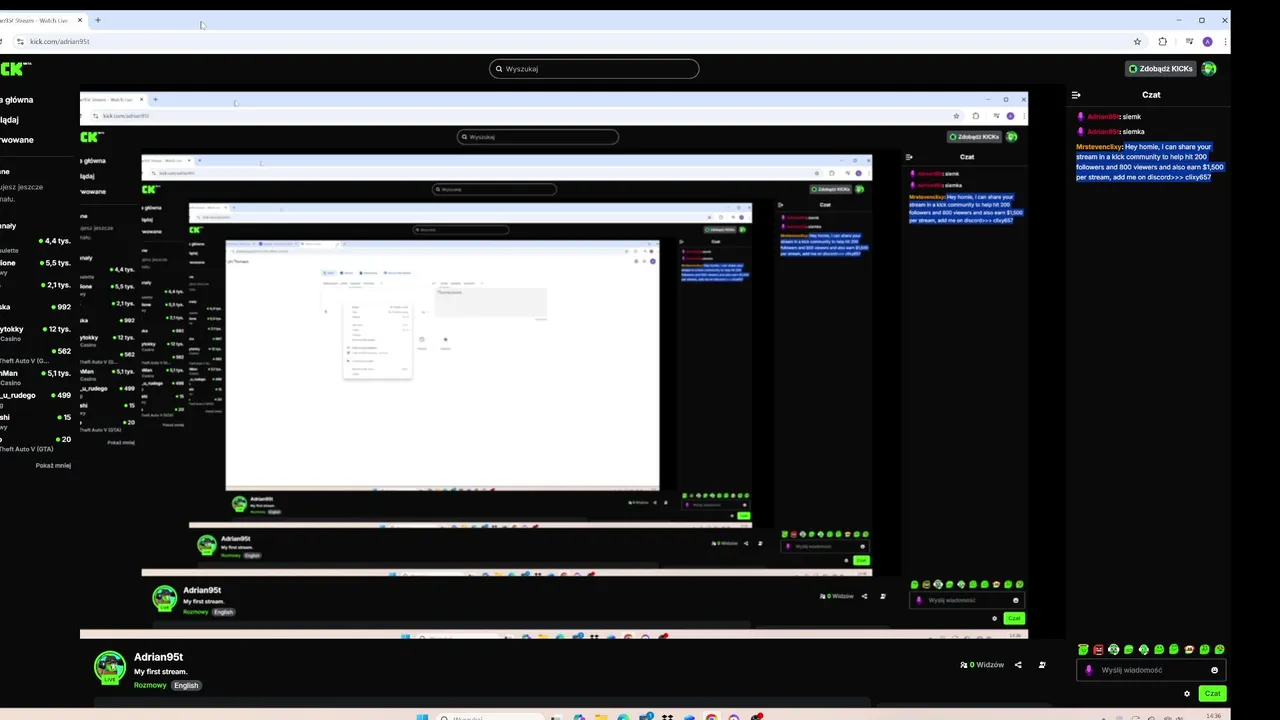Send the message with the green Czat button
The image size is (1280, 720).
(x=1212, y=693)
